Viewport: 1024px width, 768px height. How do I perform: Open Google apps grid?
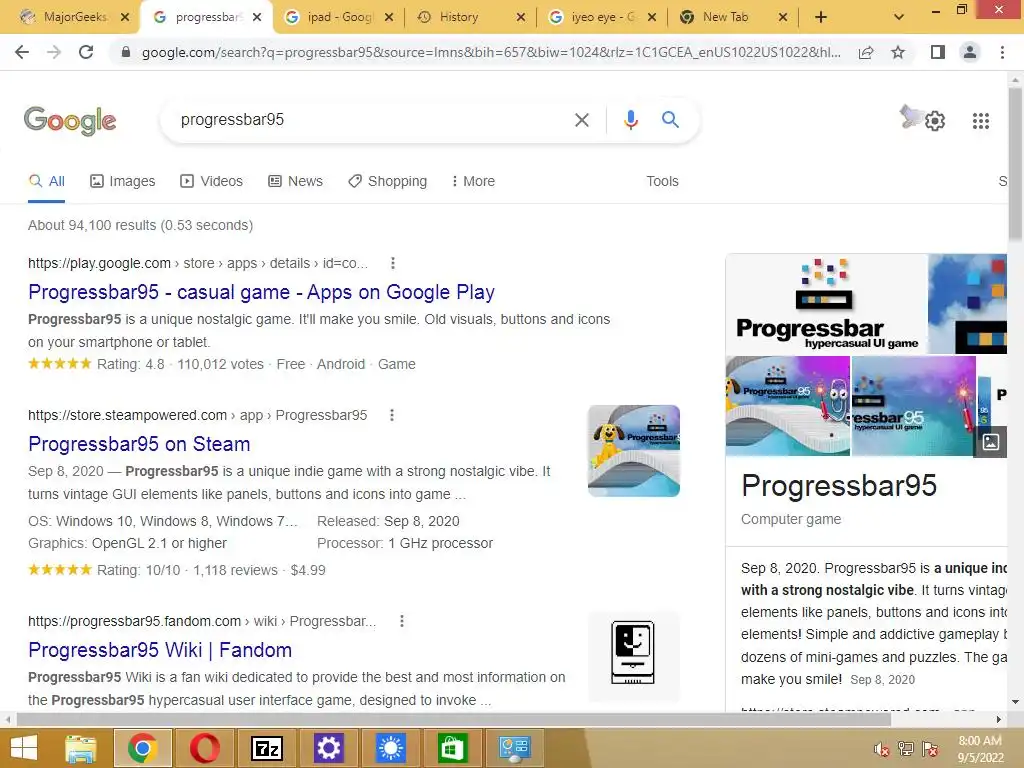click(x=981, y=121)
